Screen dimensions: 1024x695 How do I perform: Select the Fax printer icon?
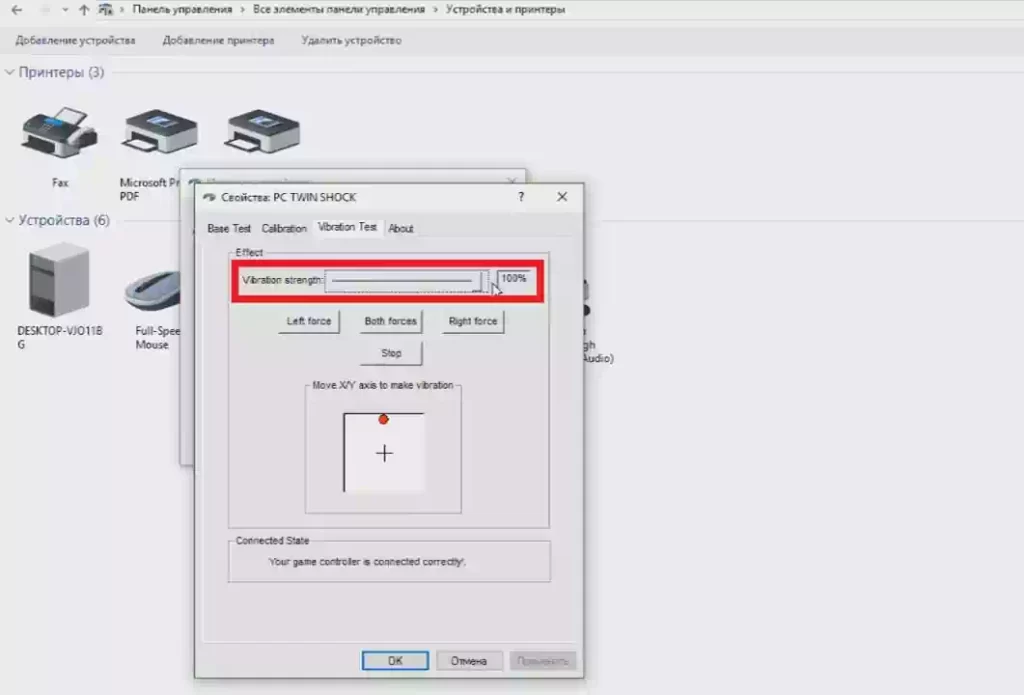pos(59,135)
